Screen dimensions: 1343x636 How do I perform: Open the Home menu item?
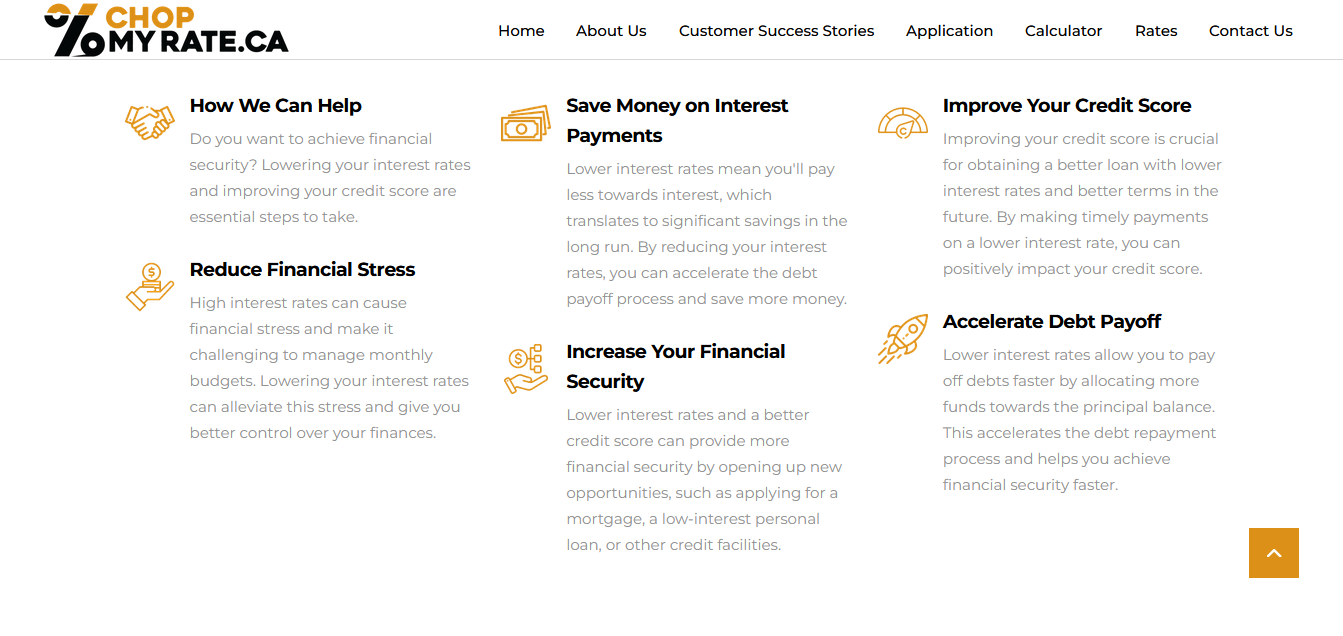tap(521, 31)
